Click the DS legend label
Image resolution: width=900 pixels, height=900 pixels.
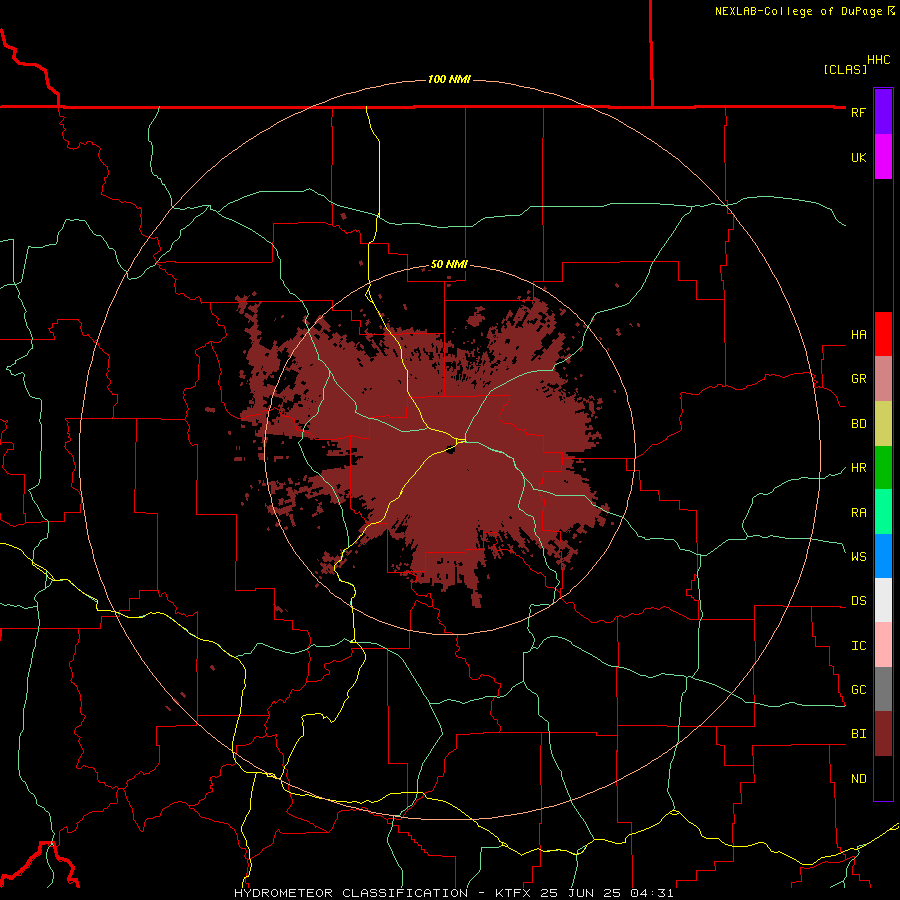(858, 601)
